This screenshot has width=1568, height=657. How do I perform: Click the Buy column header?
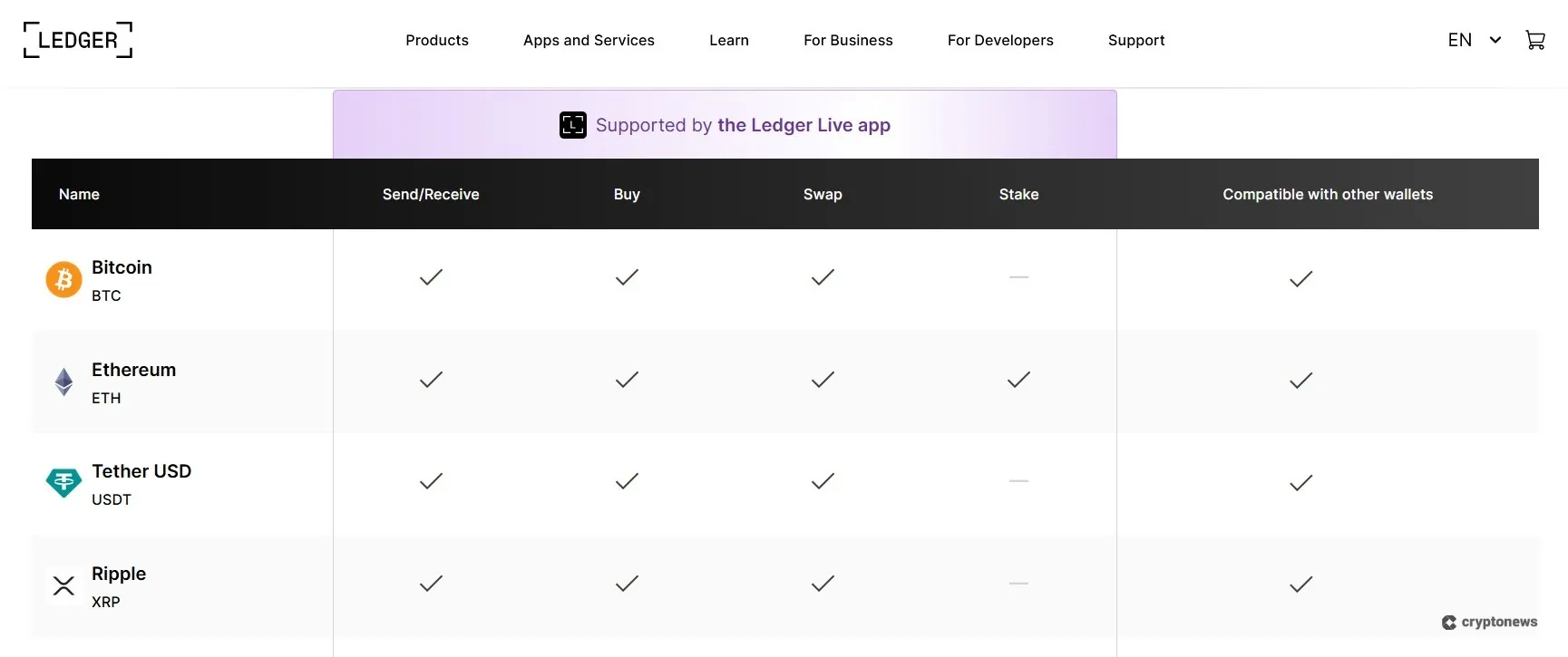(x=627, y=194)
